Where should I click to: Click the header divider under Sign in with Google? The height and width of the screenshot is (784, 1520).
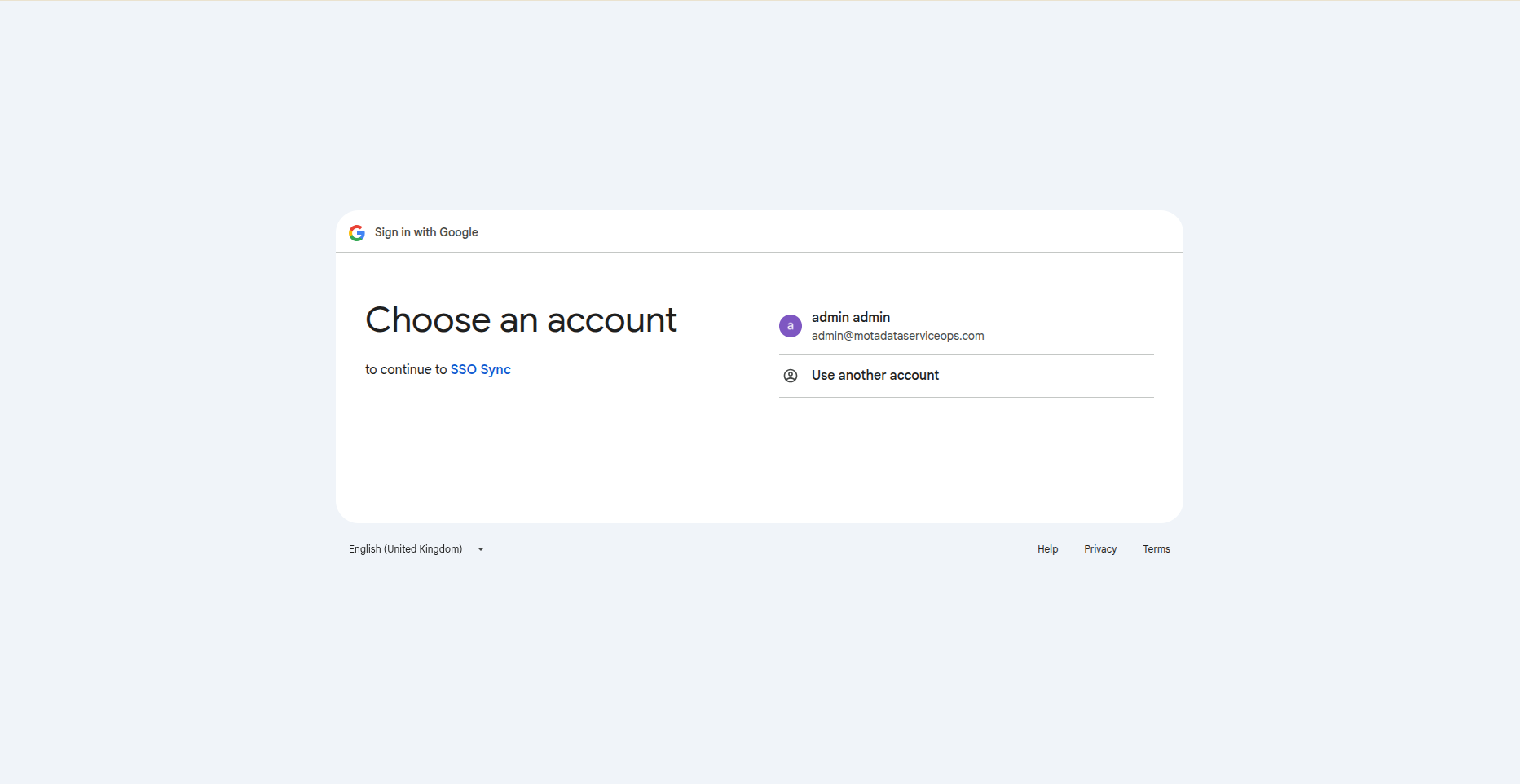tap(759, 252)
